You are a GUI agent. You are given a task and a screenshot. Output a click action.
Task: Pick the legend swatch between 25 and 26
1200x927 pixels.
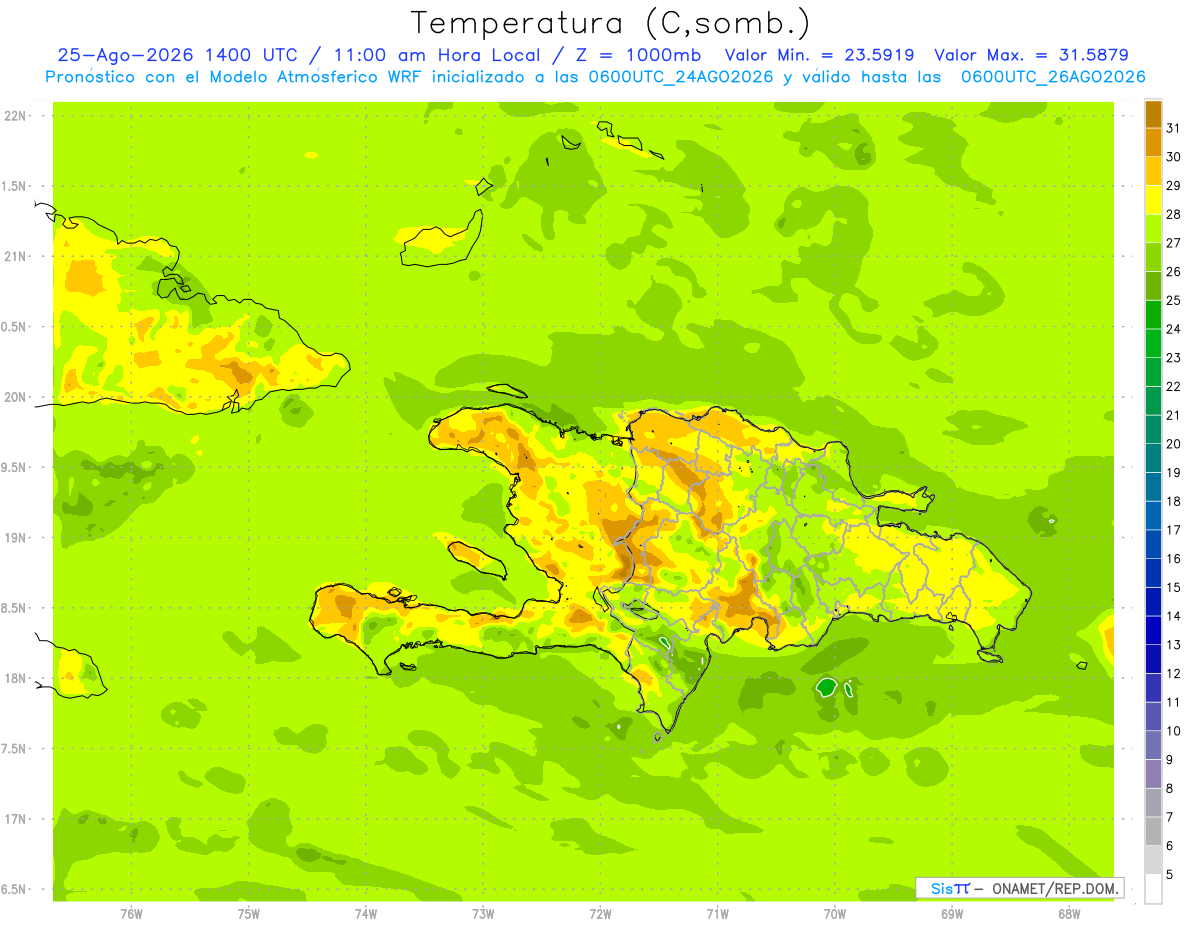1153,285
